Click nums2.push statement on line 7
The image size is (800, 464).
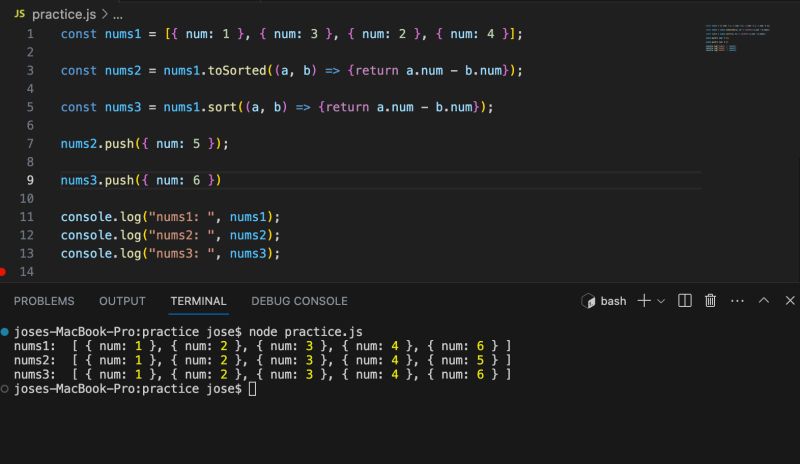[x=145, y=144]
